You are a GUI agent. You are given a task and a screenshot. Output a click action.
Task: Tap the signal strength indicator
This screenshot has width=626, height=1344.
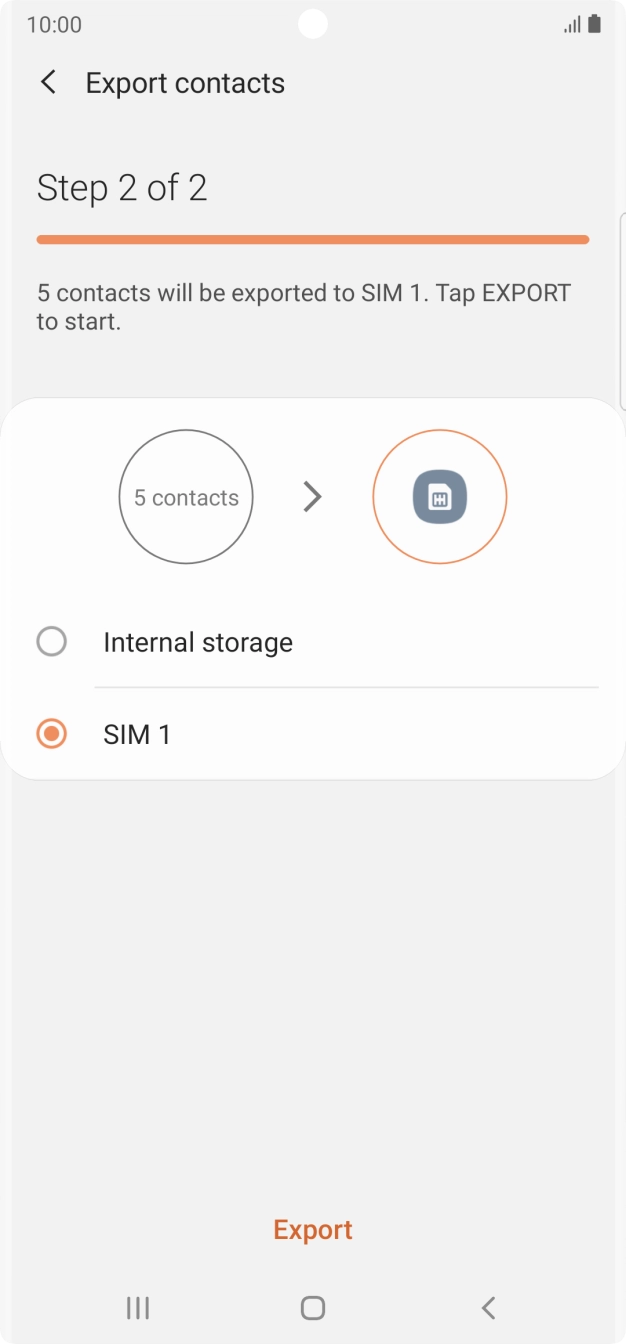click(x=572, y=24)
